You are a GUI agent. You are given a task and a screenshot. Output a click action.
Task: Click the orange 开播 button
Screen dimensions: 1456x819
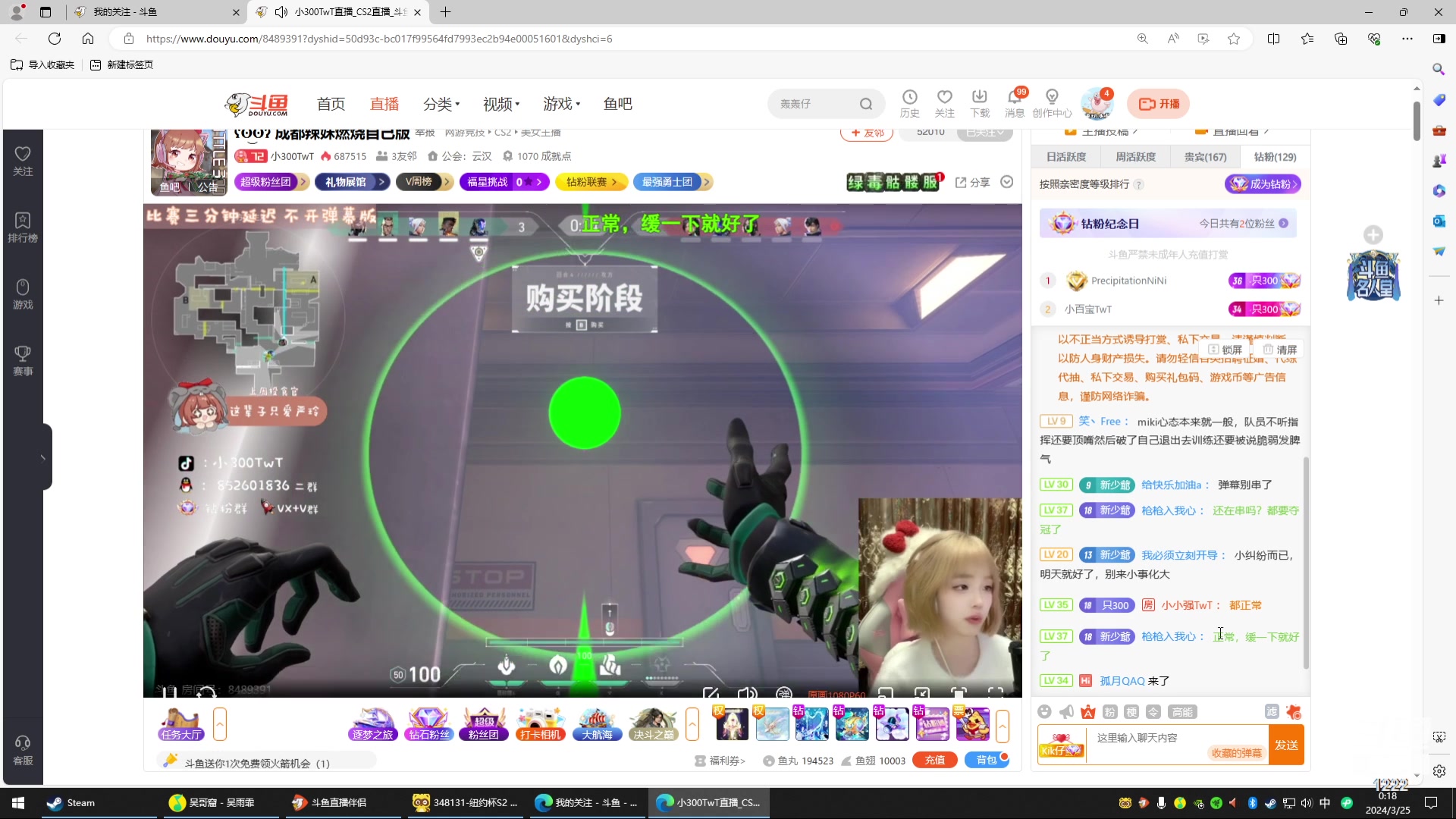point(1158,104)
